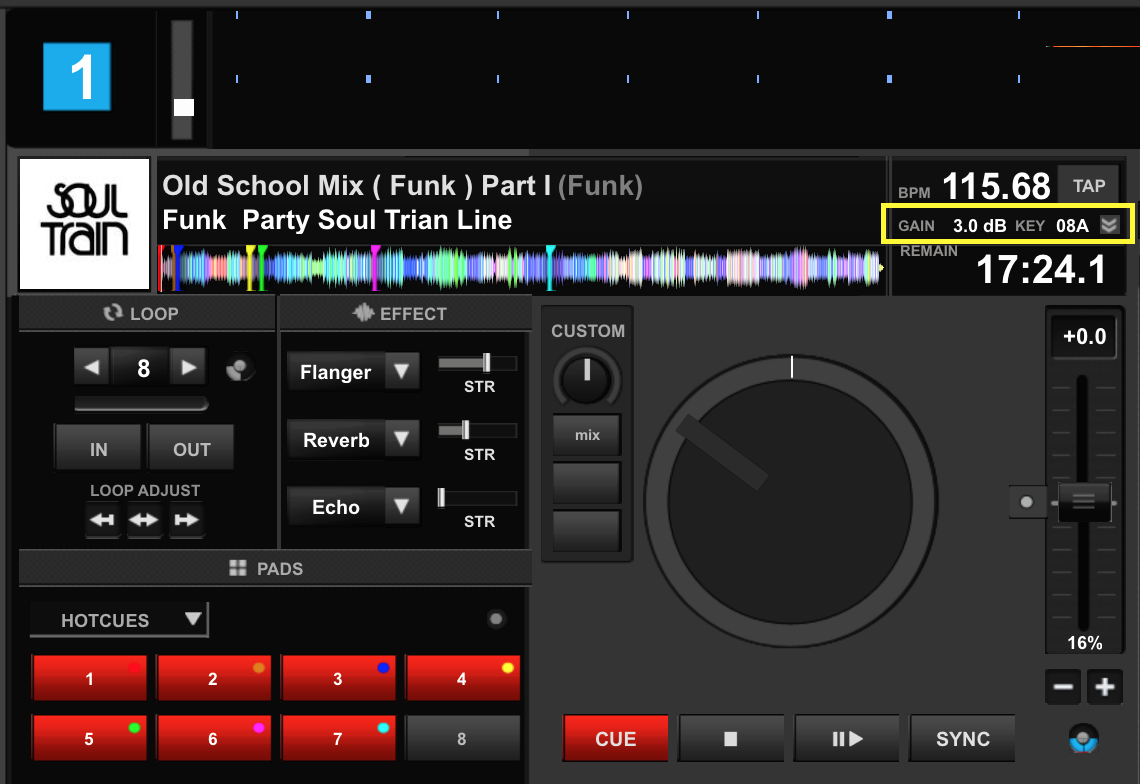Stop playback with the stop button
This screenshot has width=1140, height=784.
731,738
